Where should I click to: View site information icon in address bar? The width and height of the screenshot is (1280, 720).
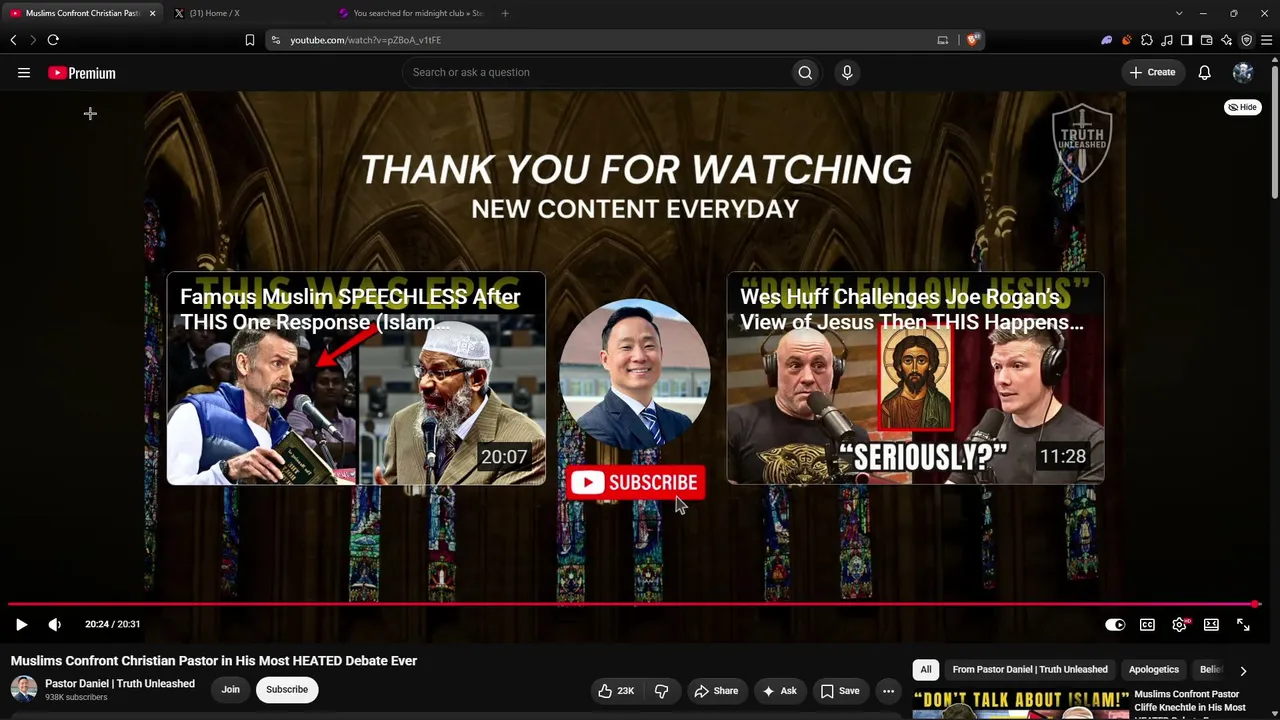(275, 40)
